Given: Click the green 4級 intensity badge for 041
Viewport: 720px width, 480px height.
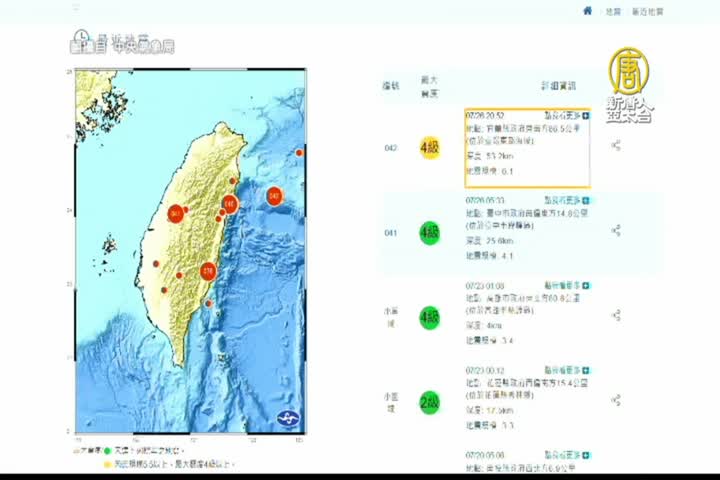Looking at the screenshot, I should (x=429, y=233).
